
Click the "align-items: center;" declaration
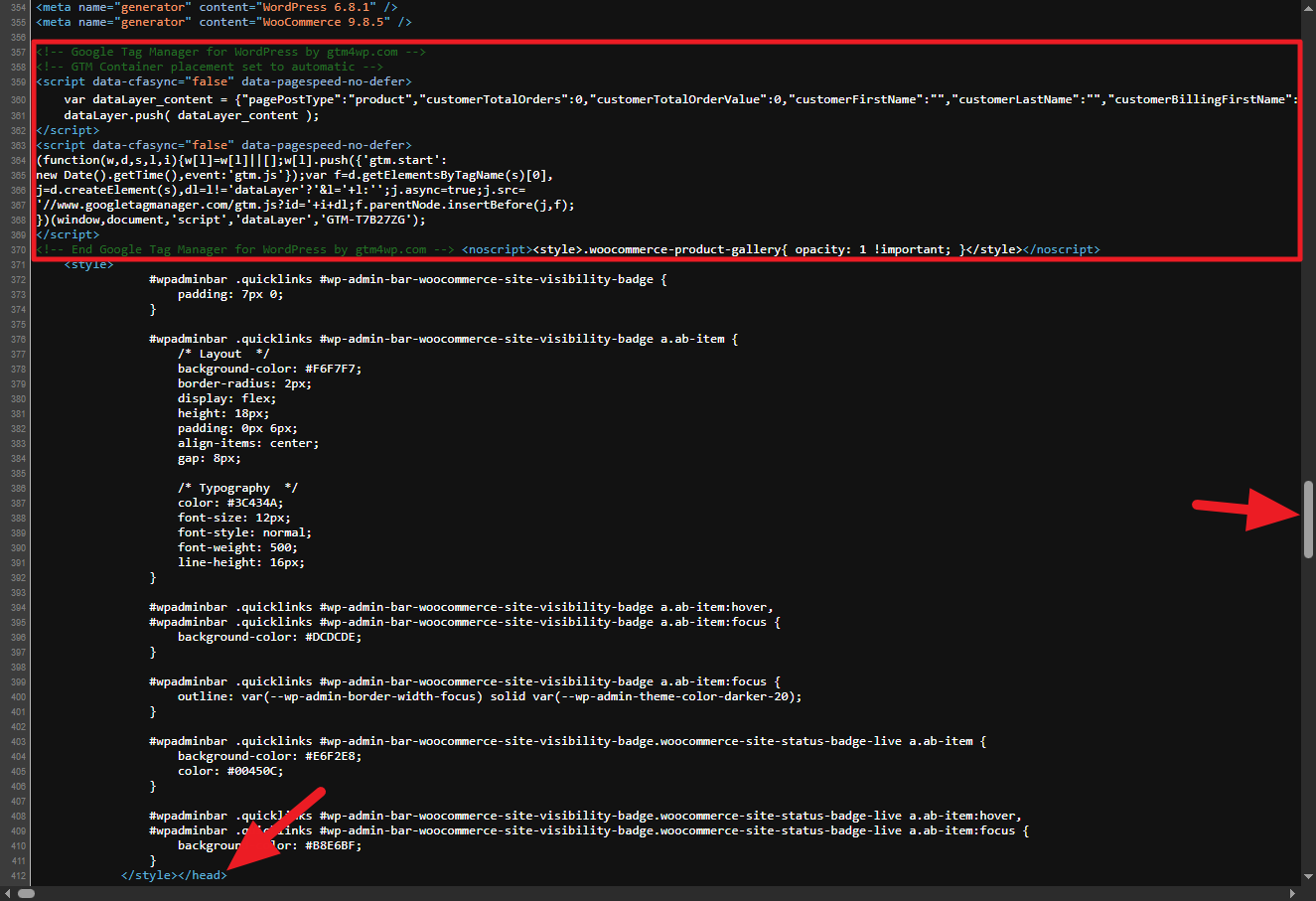[x=248, y=443]
